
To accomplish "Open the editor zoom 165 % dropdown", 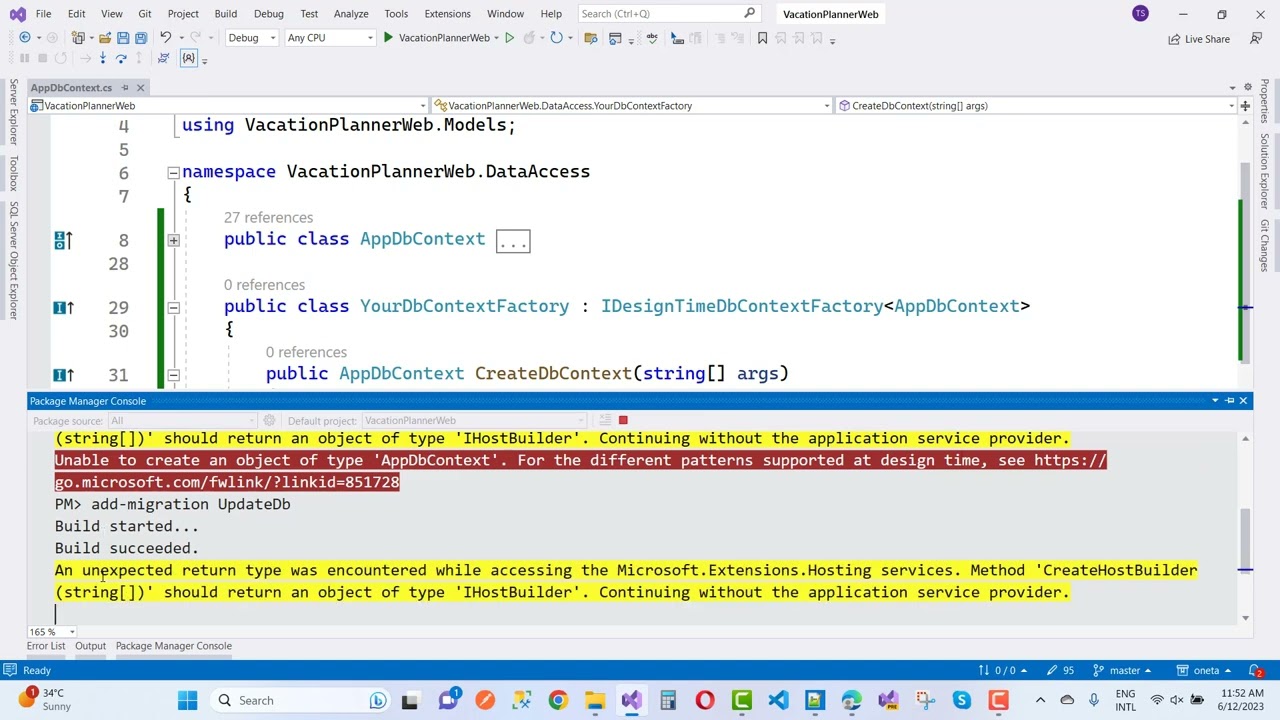I will [51, 632].
